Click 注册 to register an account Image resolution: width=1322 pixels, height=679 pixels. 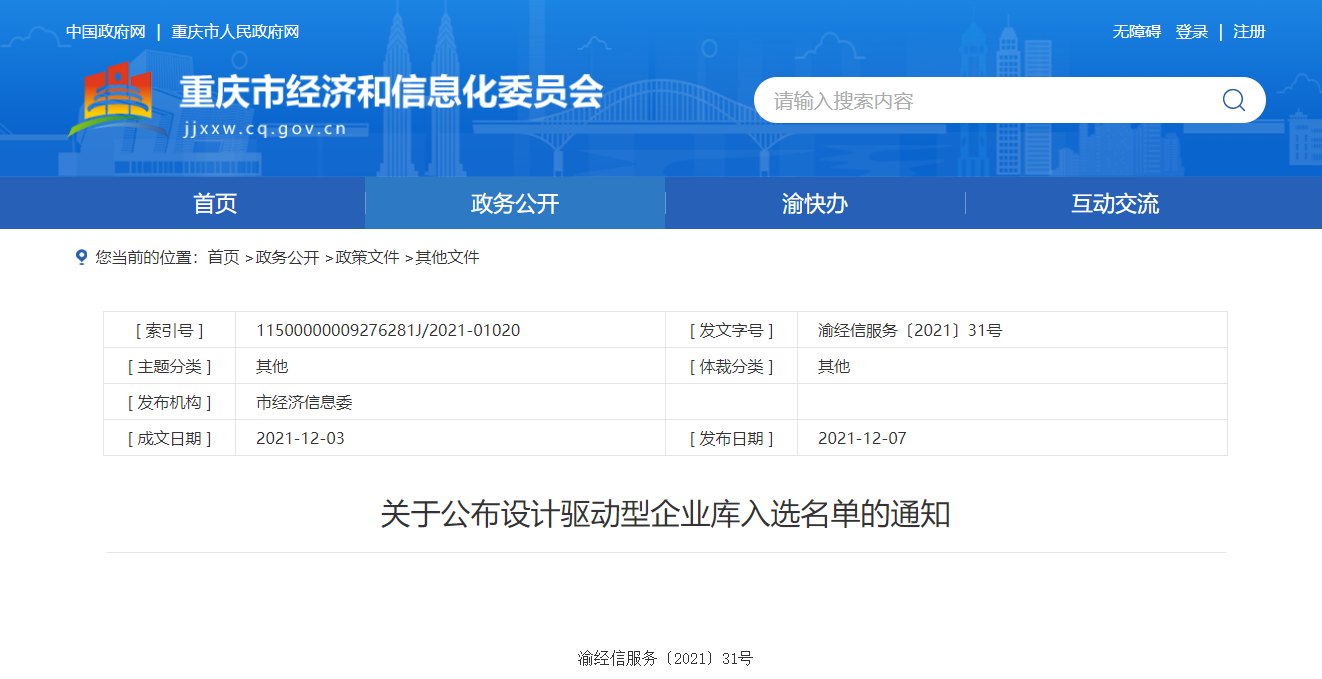(1249, 32)
